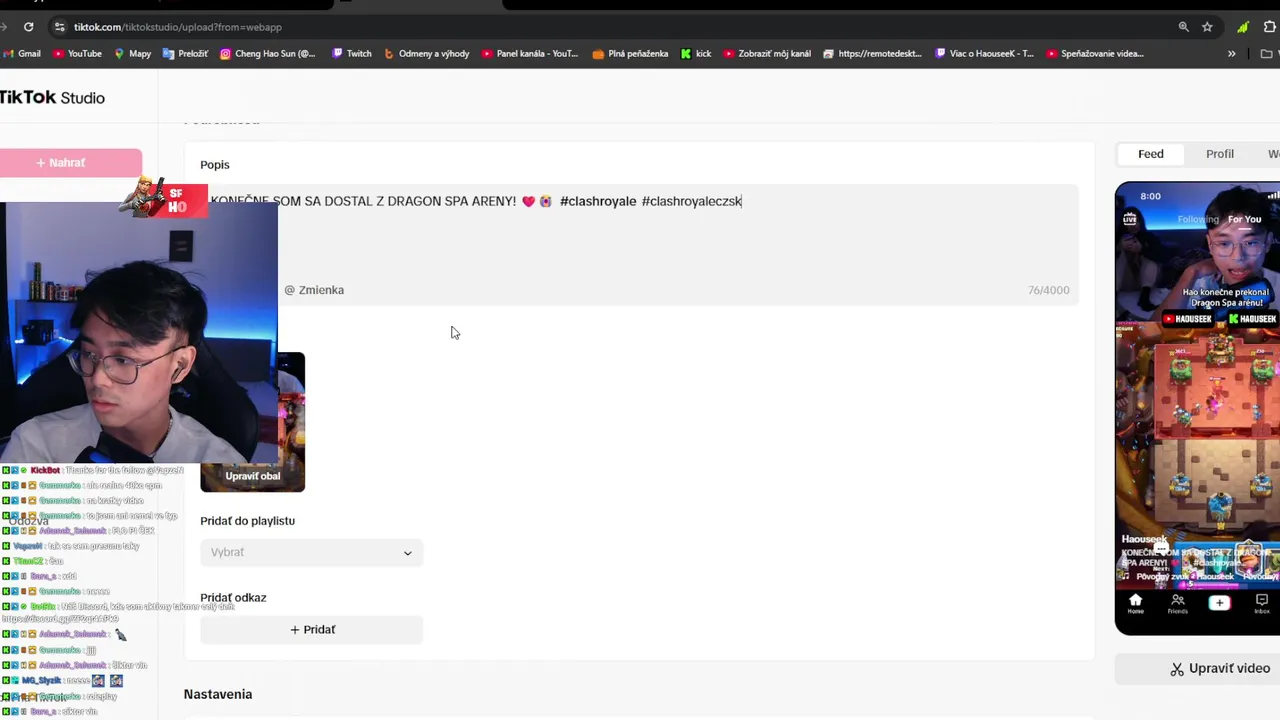This screenshot has width=1280, height=720.
Task: Open the Plná peňaženka bookmark
Action: [630, 54]
